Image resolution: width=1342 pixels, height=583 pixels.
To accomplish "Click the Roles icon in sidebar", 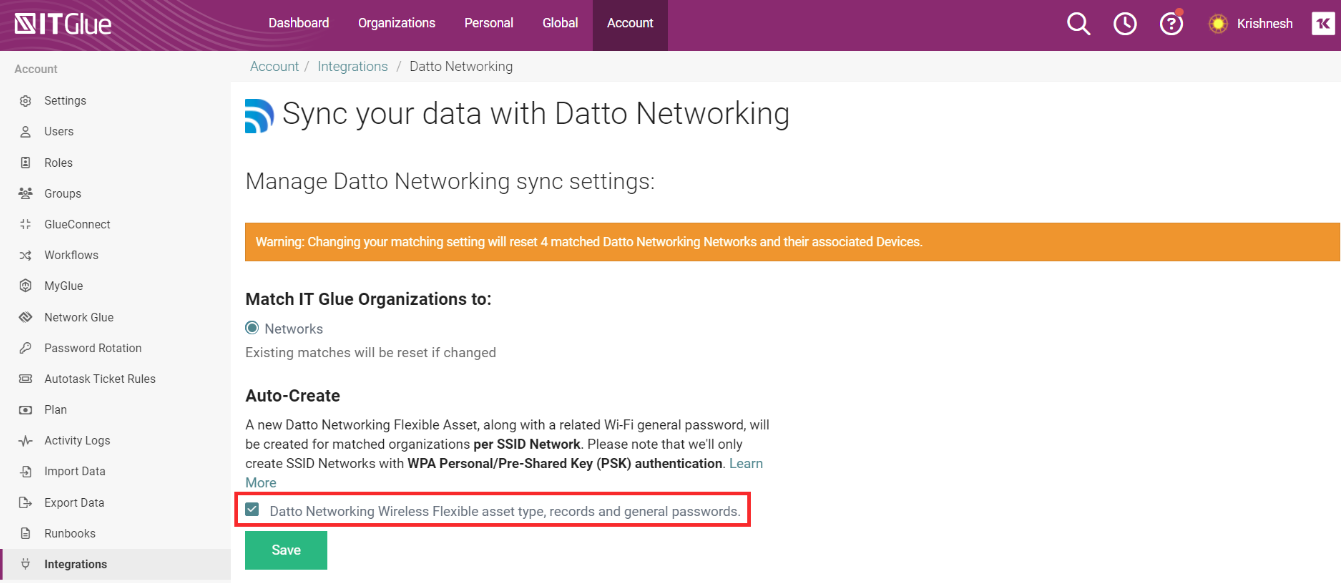I will 26,163.
